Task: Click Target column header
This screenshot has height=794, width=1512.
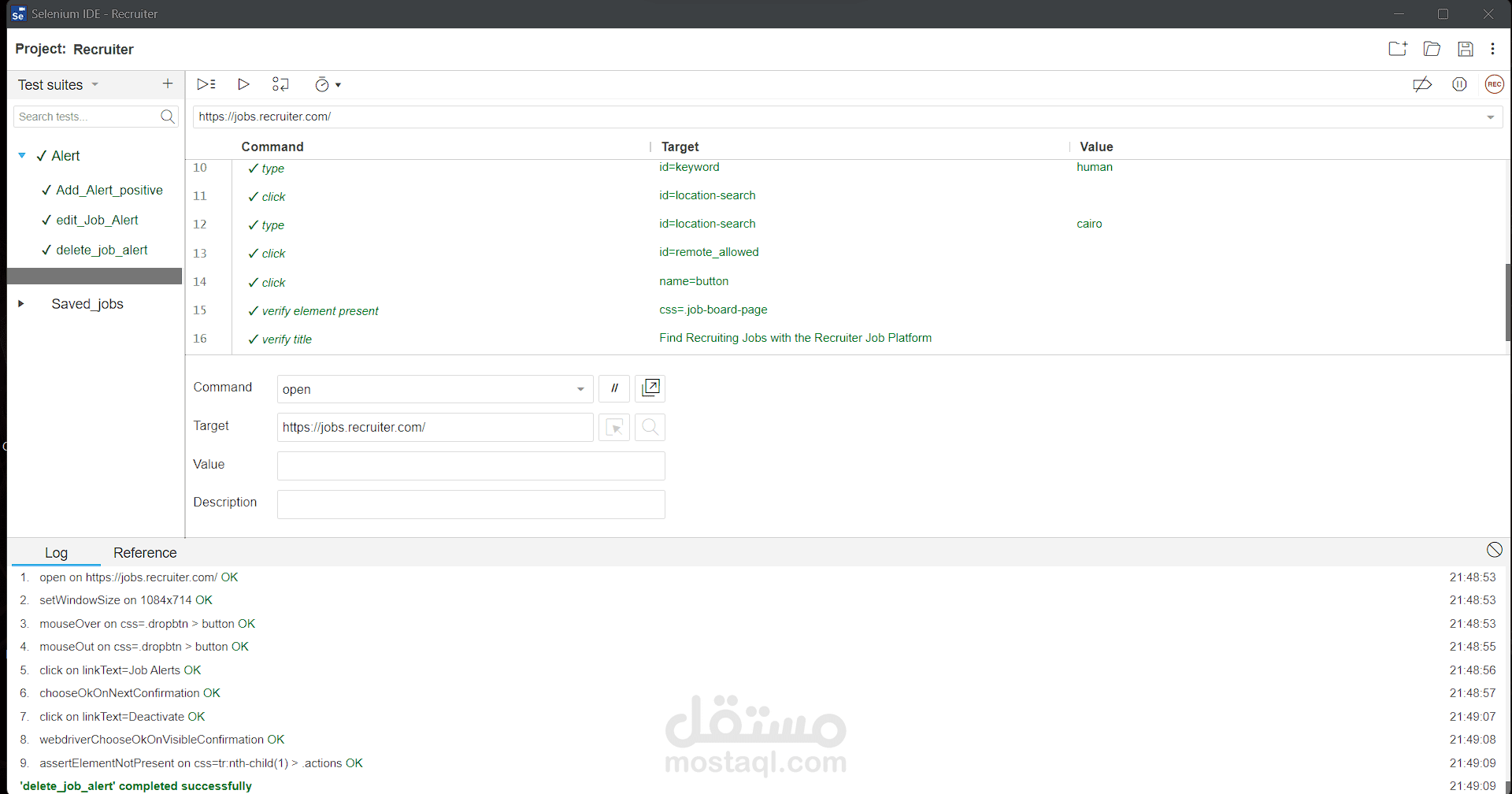Action: (680, 147)
